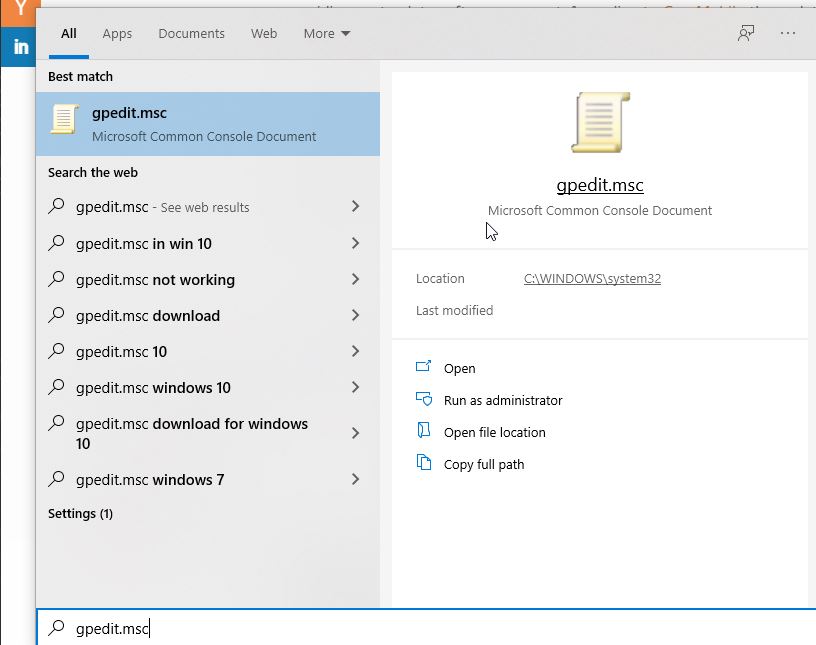Image resolution: width=816 pixels, height=645 pixels.
Task: Open the three-dots options menu
Action: point(787,33)
